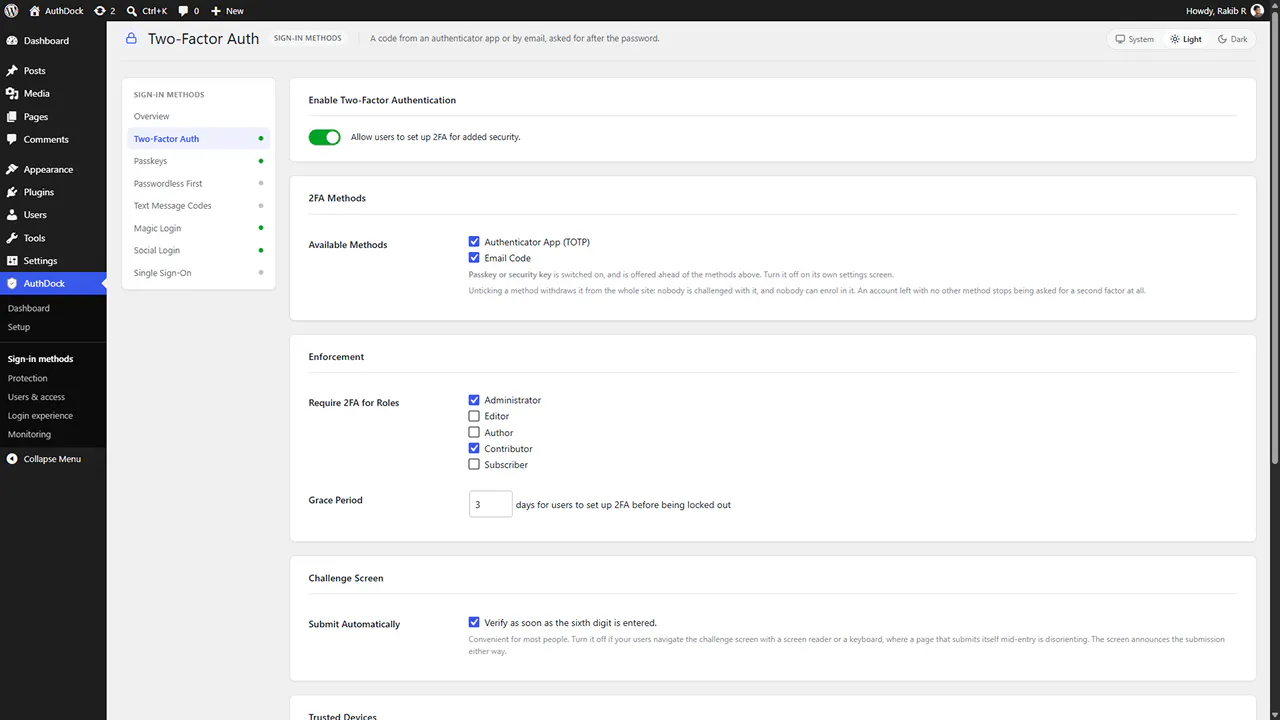Image resolution: width=1280 pixels, height=720 pixels.
Task: Open the Passwordless First section
Action: coord(198,184)
